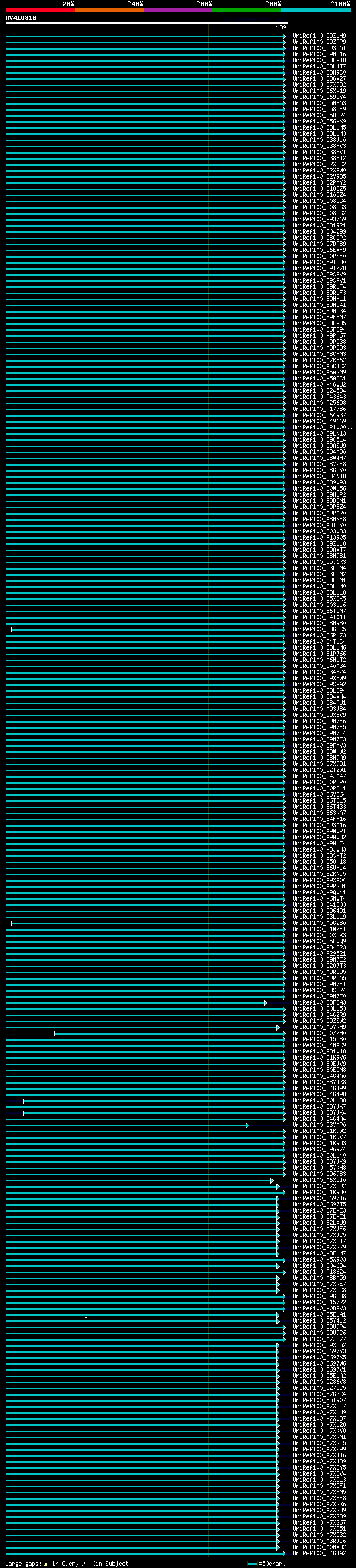The image size is (356, 1568).
Task: Click the yellow triangle in the gaps legend
Action: [x=46, y=1564]
